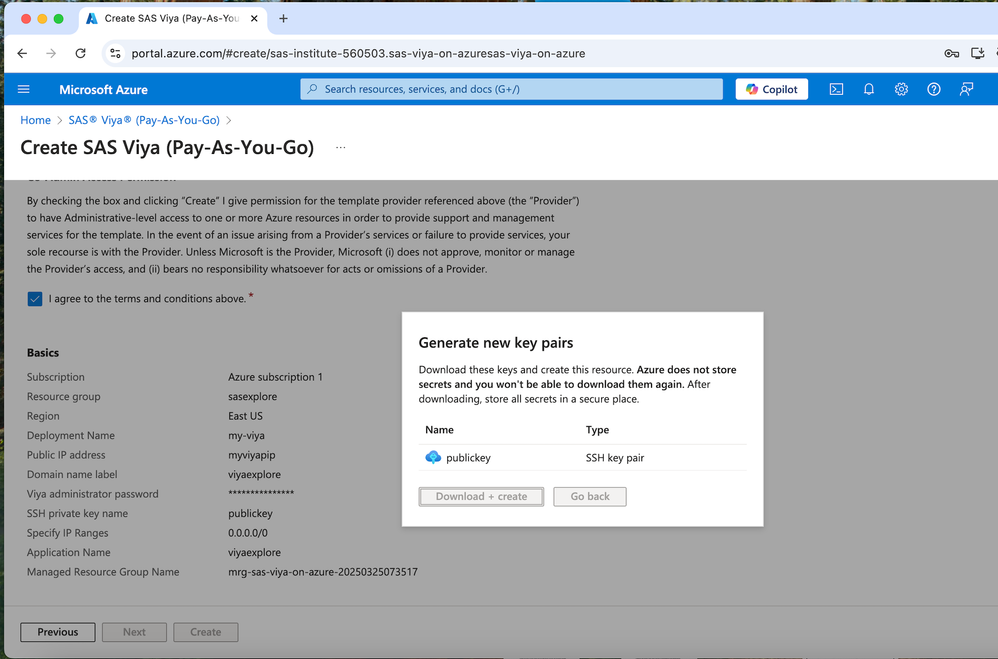Click the Type column header
Screen dimensions: 998x659
pos(597,430)
